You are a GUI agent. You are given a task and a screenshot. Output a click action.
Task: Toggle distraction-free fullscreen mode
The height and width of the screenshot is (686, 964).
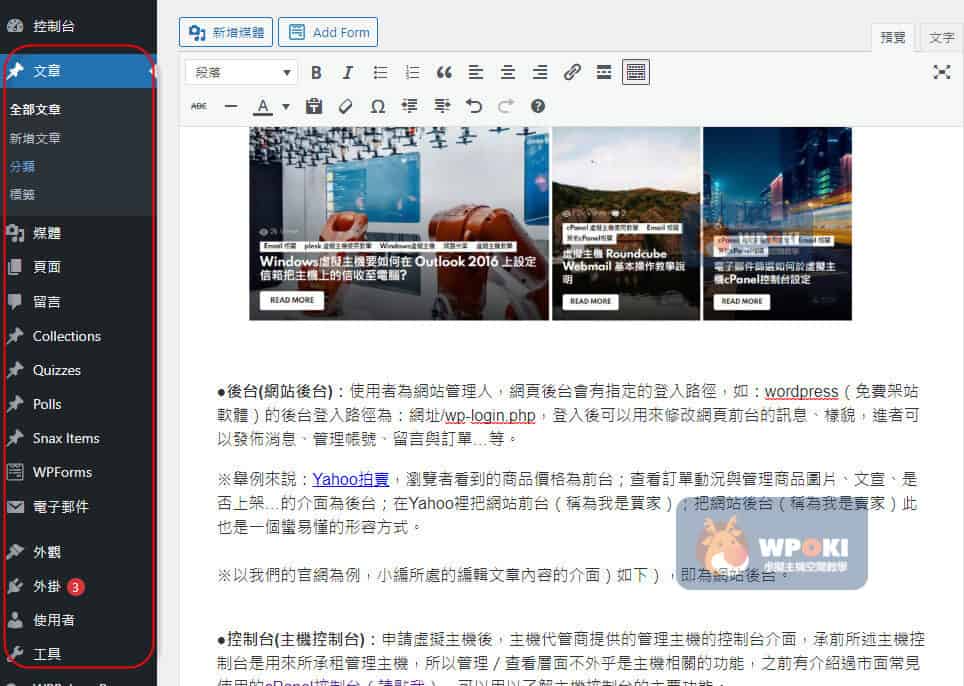[x=941, y=72]
